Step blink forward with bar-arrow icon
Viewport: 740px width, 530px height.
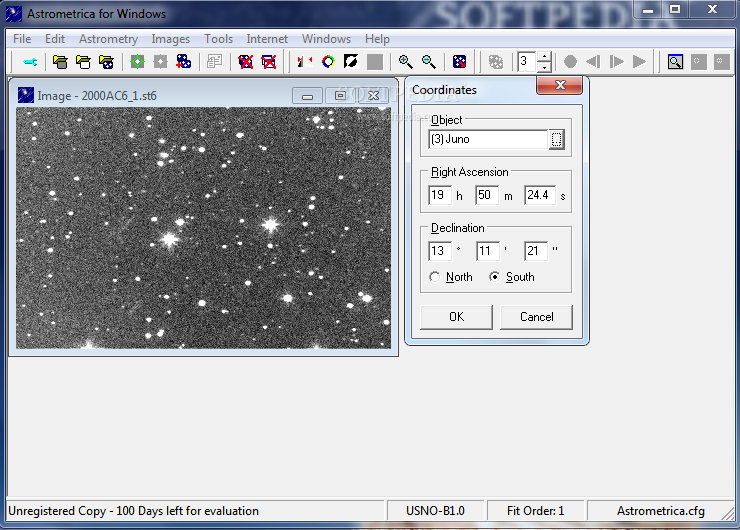coord(616,62)
